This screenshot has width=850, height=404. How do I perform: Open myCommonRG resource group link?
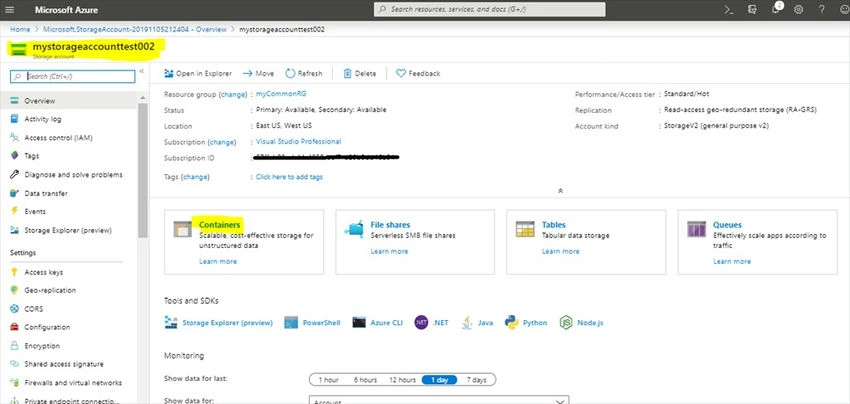(281, 94)
